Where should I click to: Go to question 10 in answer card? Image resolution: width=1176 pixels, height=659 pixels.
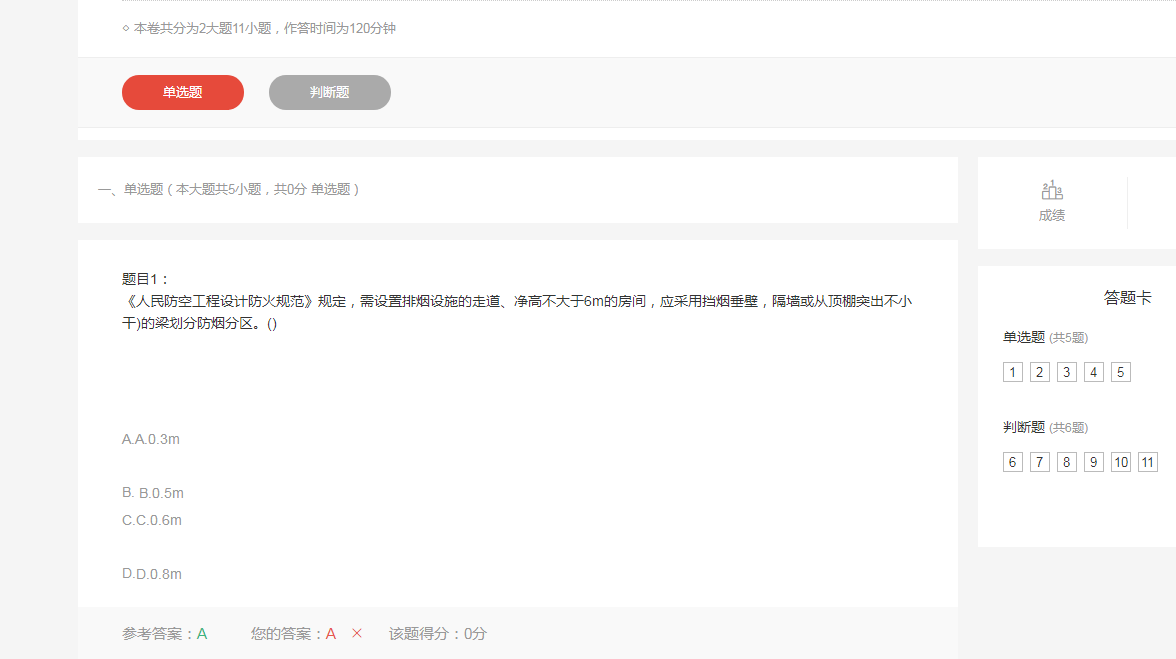coord(1121,462)
